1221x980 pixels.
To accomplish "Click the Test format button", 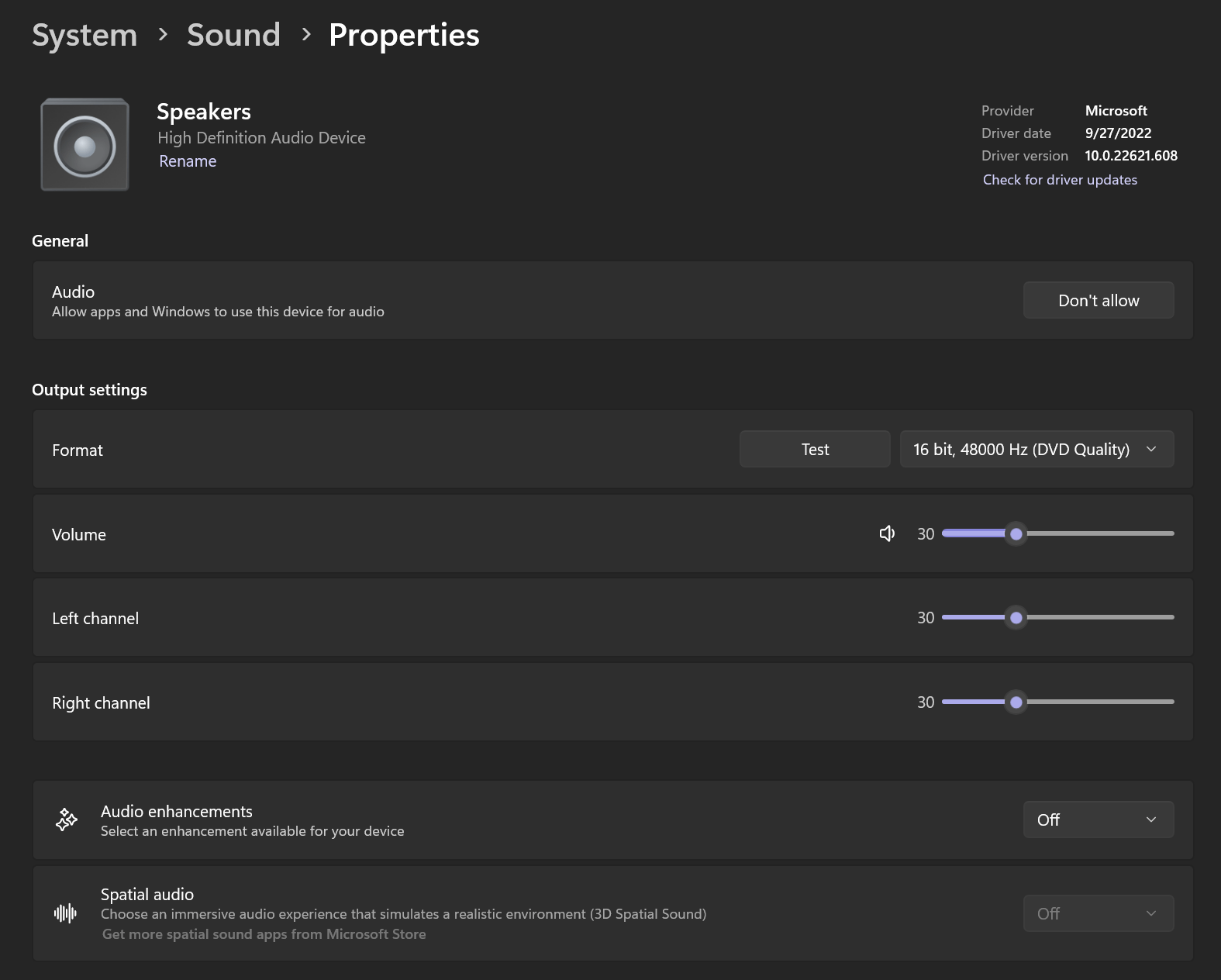I will pos(814,450).
